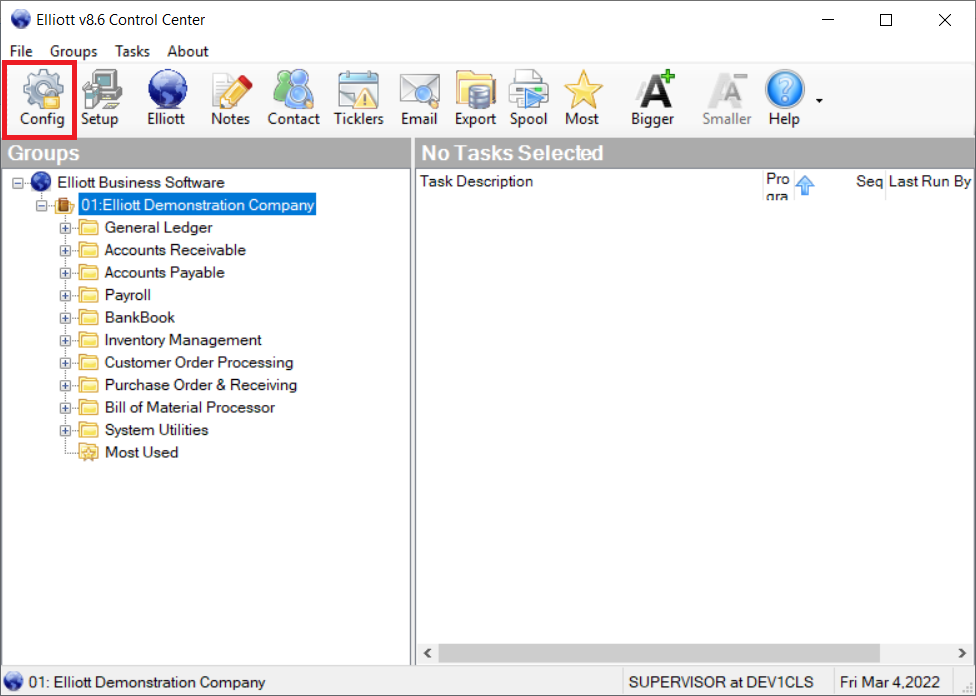Expand the Accounts Receivable folder

pos(65,251)
